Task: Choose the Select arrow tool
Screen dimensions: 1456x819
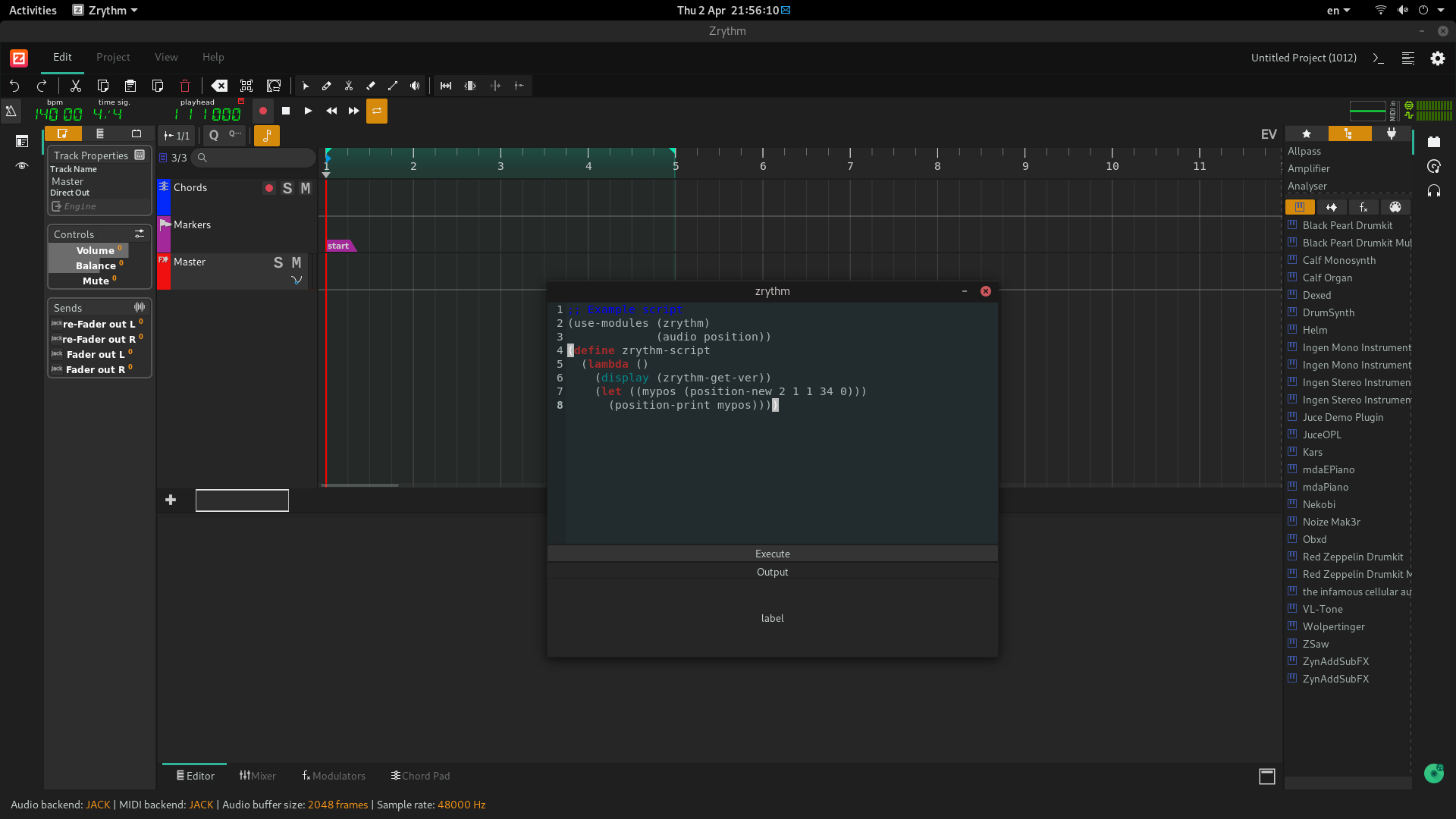Action: tap(306, 86)
